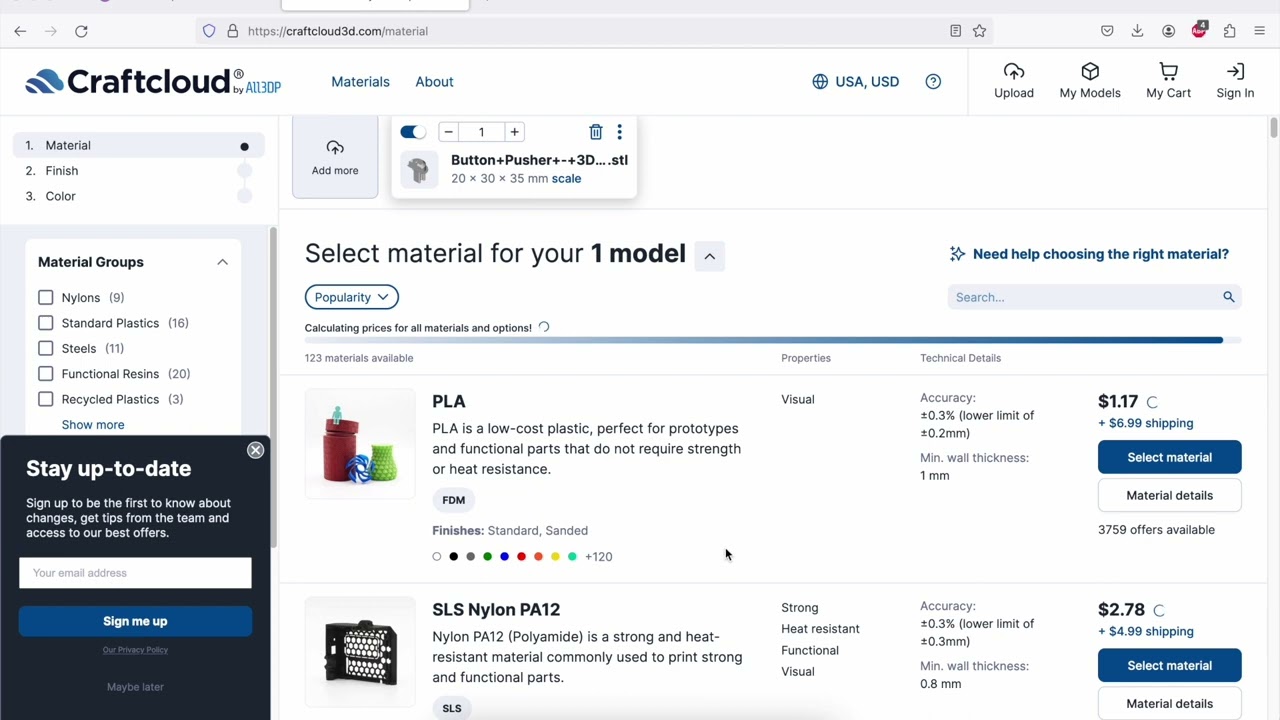1280x720 pixels.
Task: Click the tracking protection shield icon
Action: tap(209, 31)
